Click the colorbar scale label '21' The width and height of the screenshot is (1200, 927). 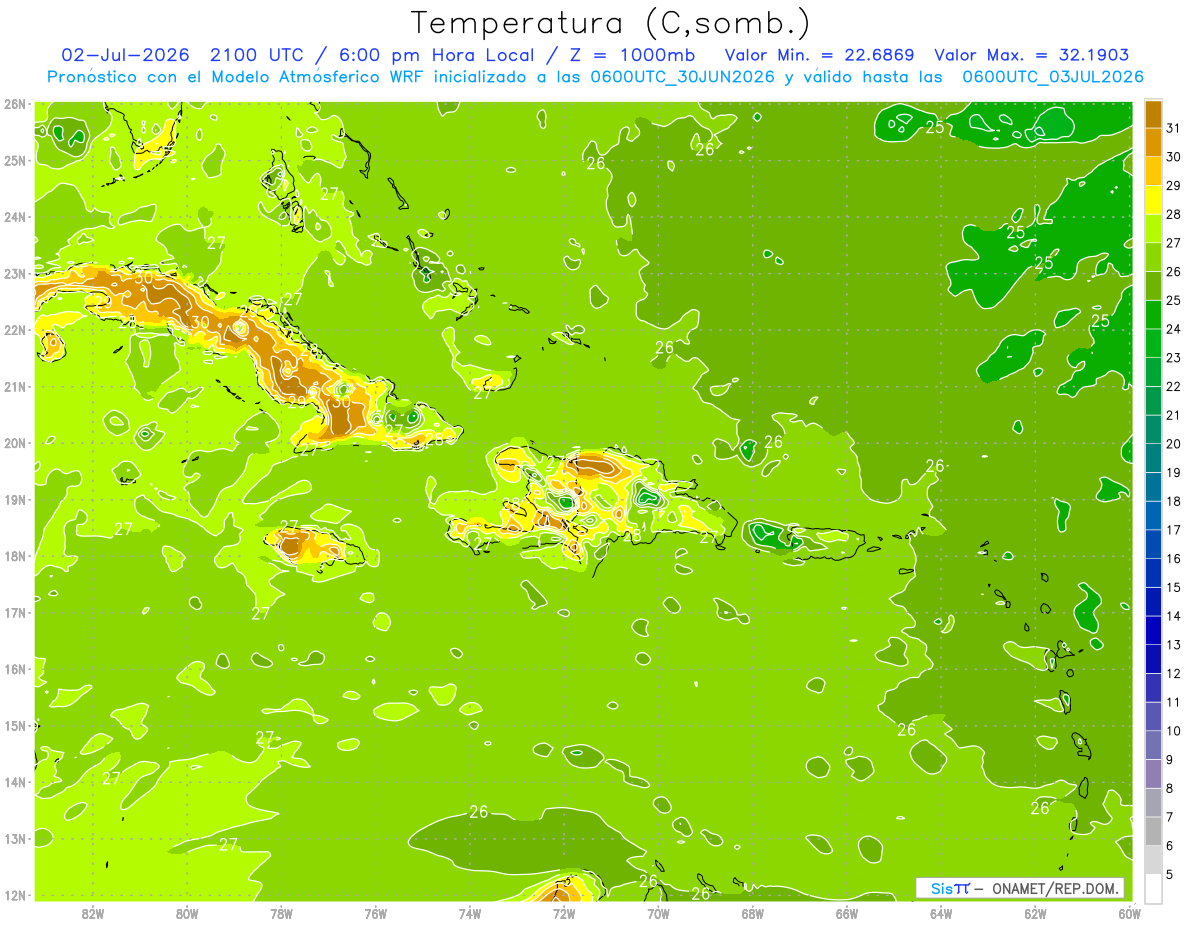[1173, 415]
